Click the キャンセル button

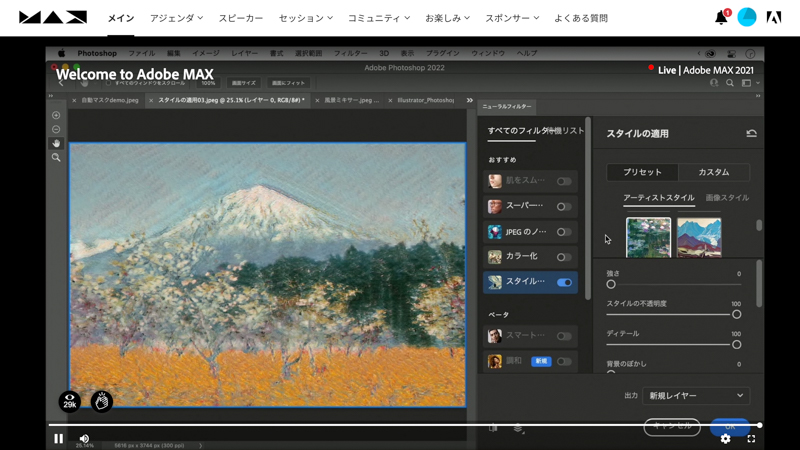(671, 426)
